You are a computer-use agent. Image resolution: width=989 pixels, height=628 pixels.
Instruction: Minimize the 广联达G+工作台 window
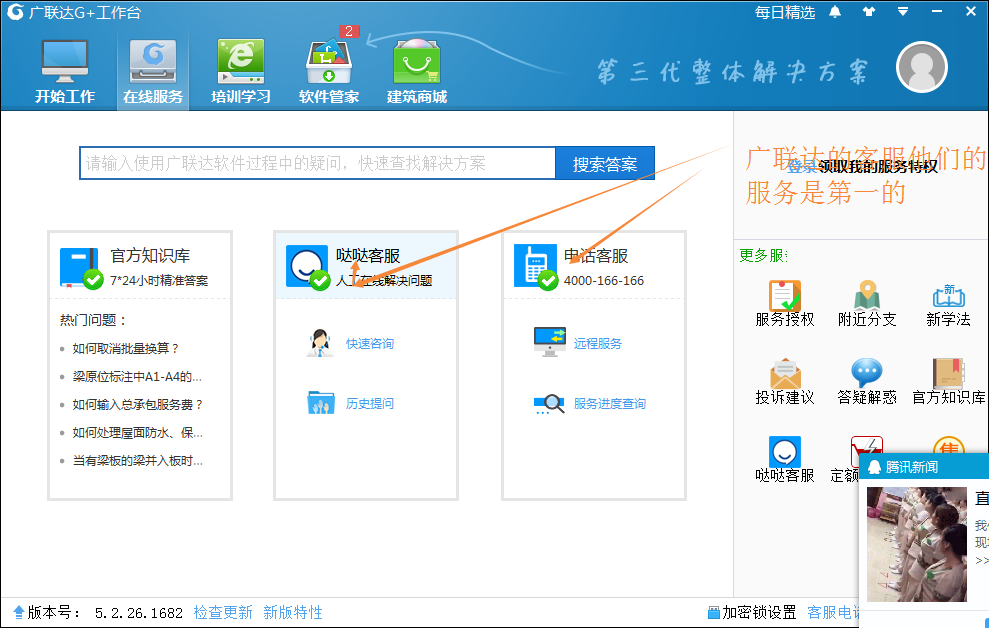point(937,12)
